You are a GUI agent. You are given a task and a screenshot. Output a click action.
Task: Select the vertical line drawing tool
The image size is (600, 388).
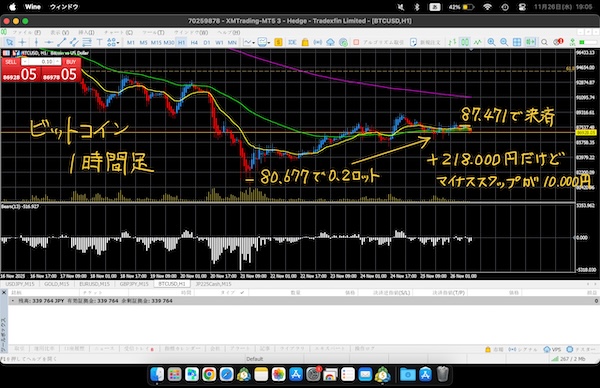[36, 42]
